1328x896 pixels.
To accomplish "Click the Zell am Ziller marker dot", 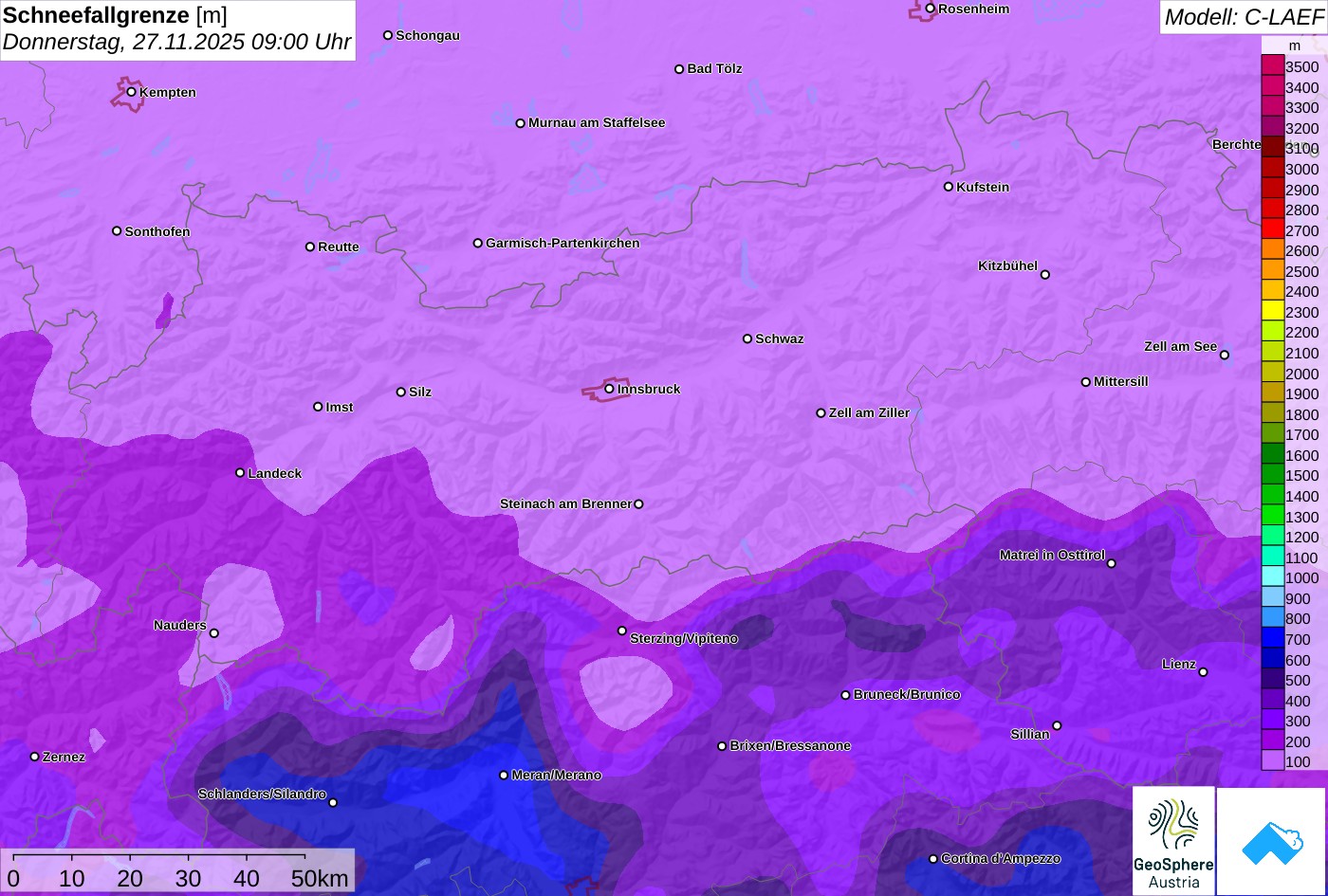I will point(821,413).
